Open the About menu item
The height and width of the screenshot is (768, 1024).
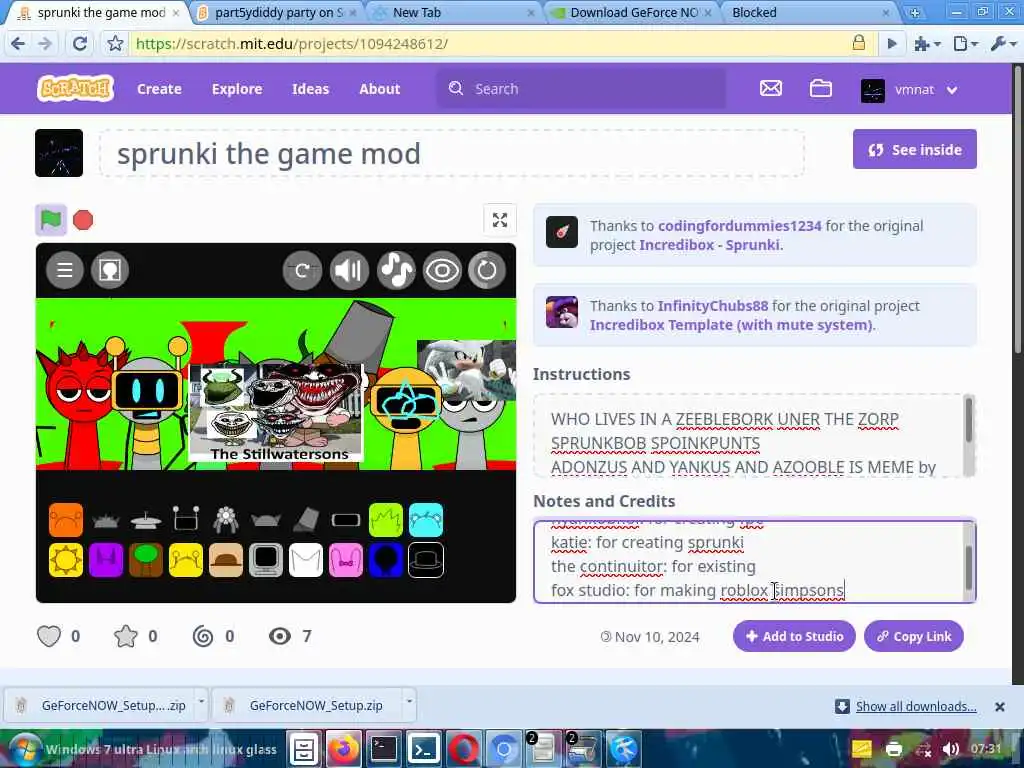coord(379,89)
